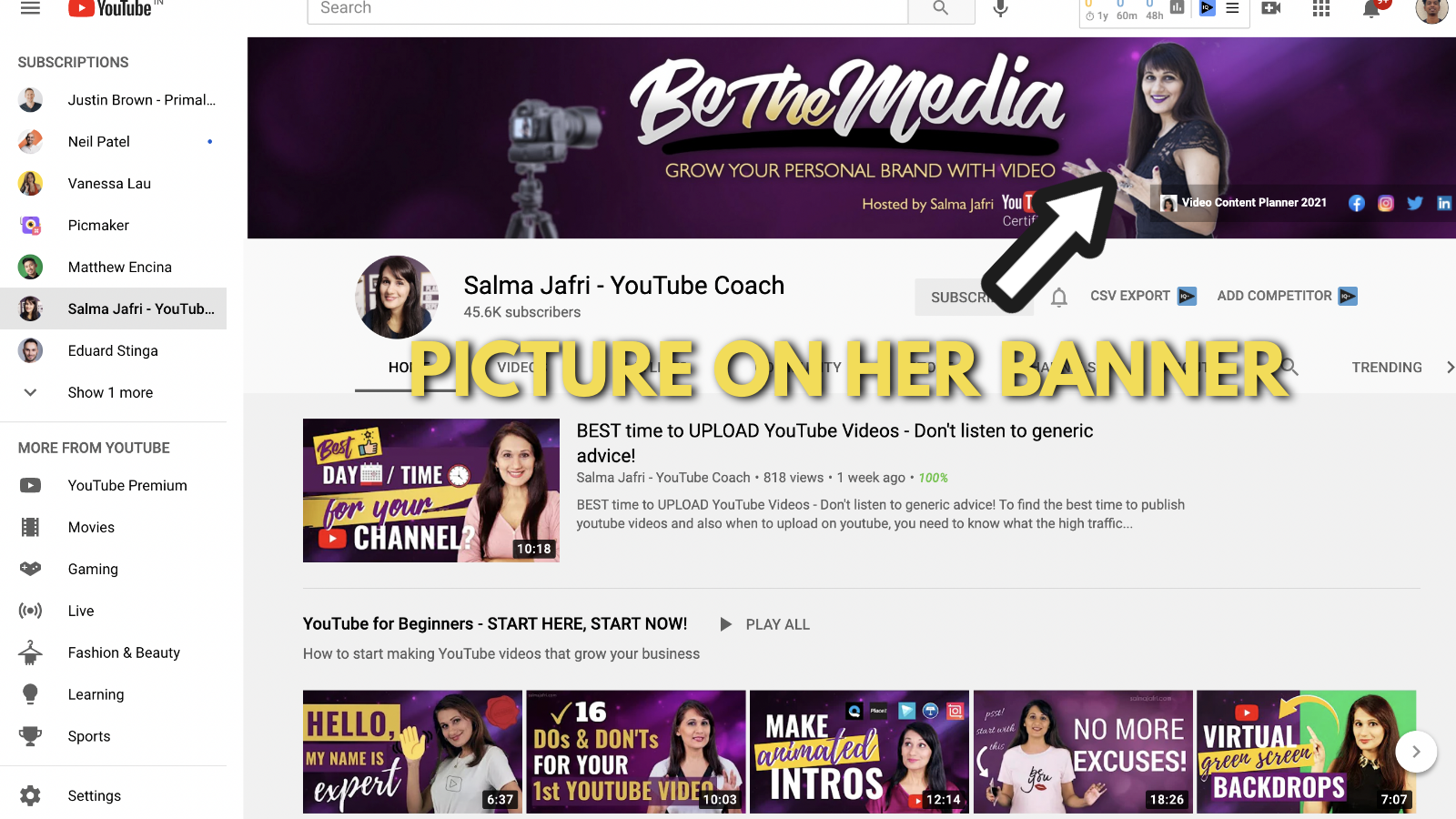Open Picmaker subscription
Viewport: 1456px width, 819px height.
coord(114,226)
